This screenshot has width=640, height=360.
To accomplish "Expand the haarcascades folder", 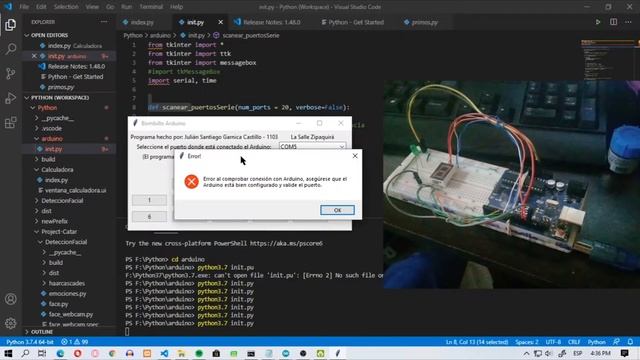I will [x=67, y=283].
